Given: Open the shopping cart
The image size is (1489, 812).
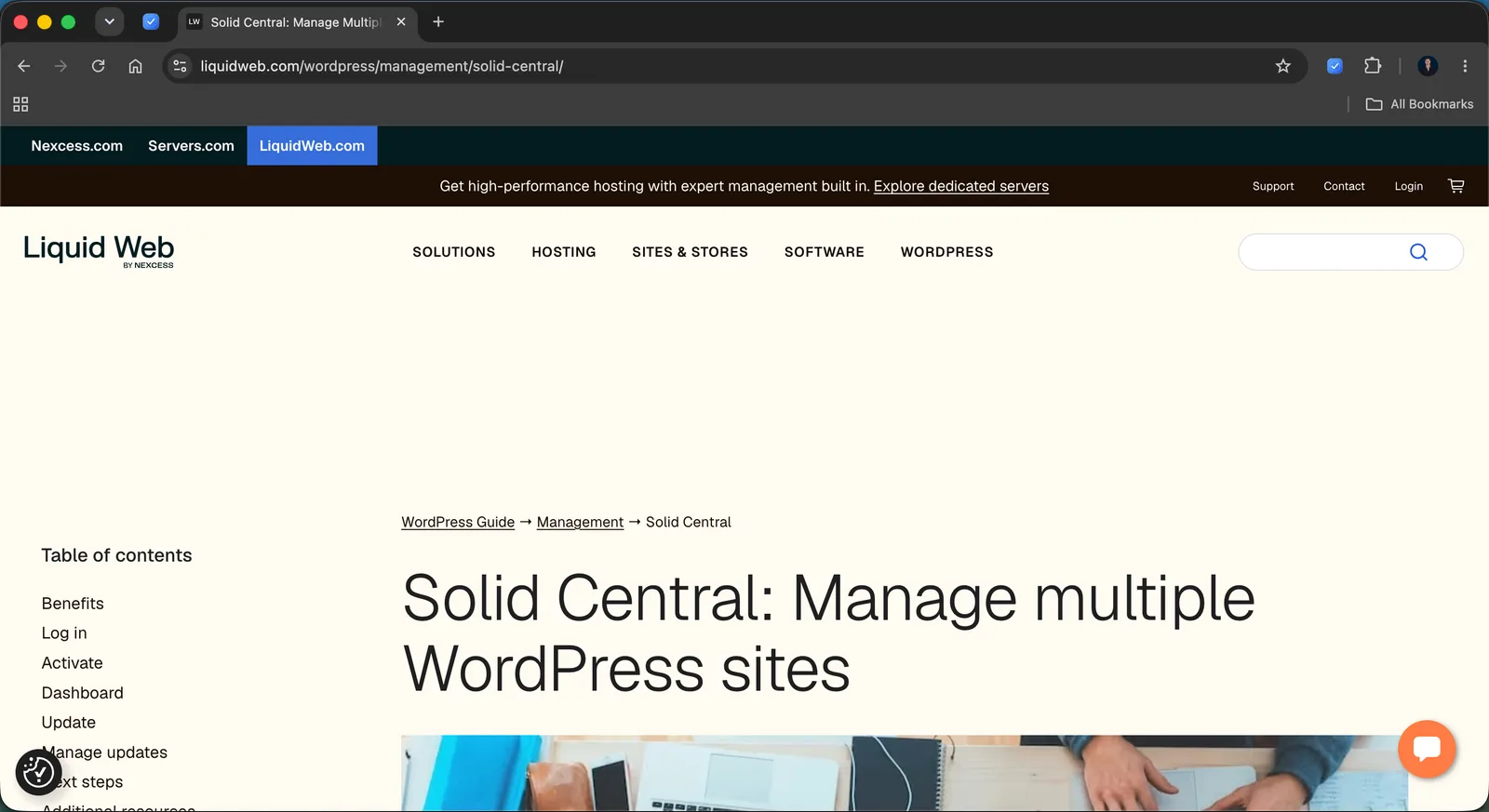Looking at the screenshot, I should 1456,186.
